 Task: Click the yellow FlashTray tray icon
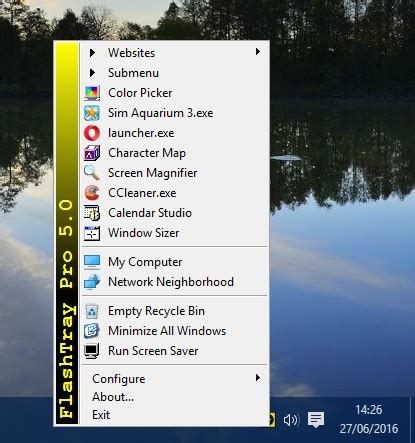click(272, 419)
